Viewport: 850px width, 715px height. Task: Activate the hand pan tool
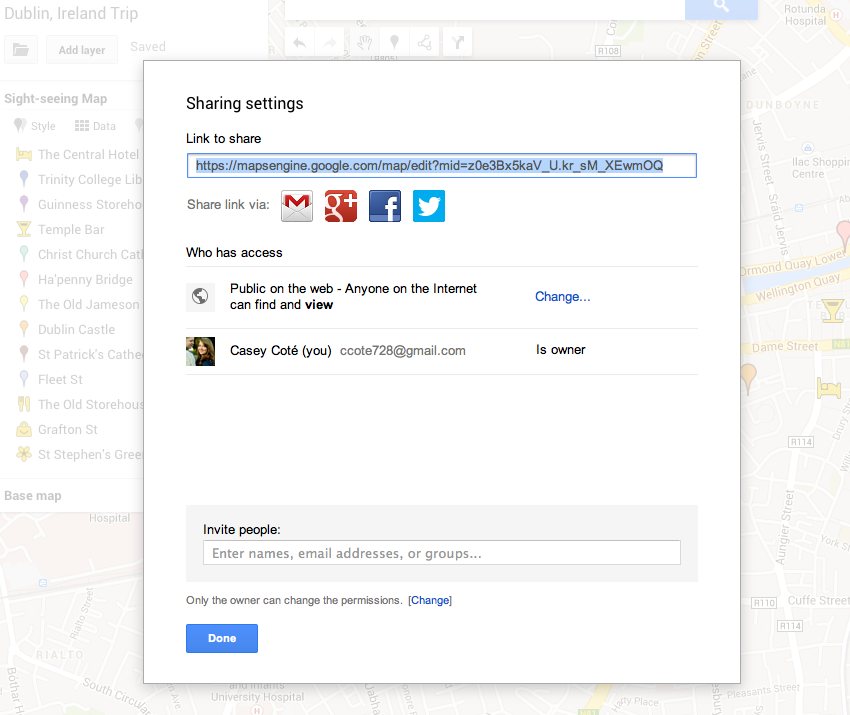(x=364, y=42)
